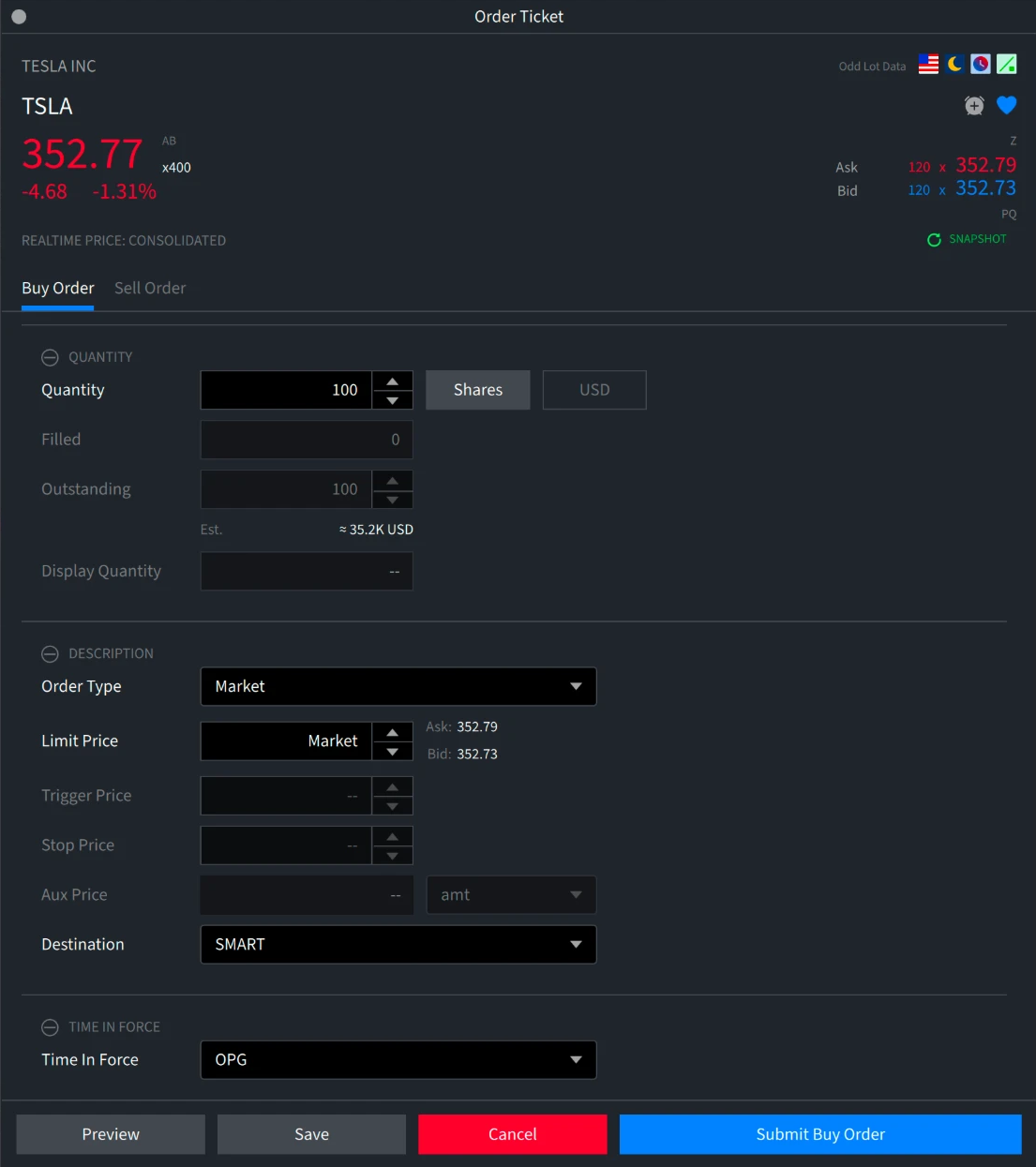Switch to the Buy Order tab
Screen dimensions: 1036x1167
click(58, 289)
